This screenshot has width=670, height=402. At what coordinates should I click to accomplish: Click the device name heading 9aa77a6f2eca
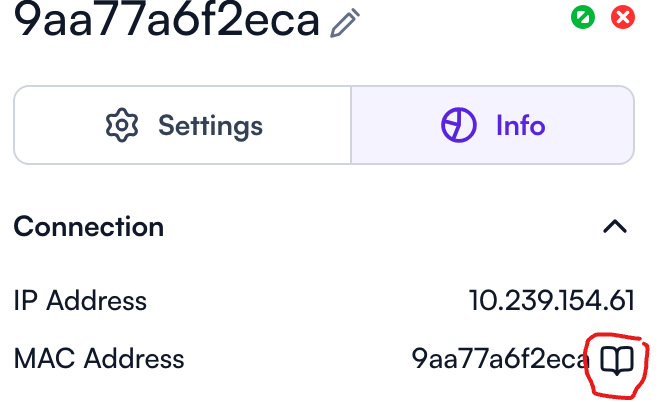pyautogui.click(x=167, y=20)
